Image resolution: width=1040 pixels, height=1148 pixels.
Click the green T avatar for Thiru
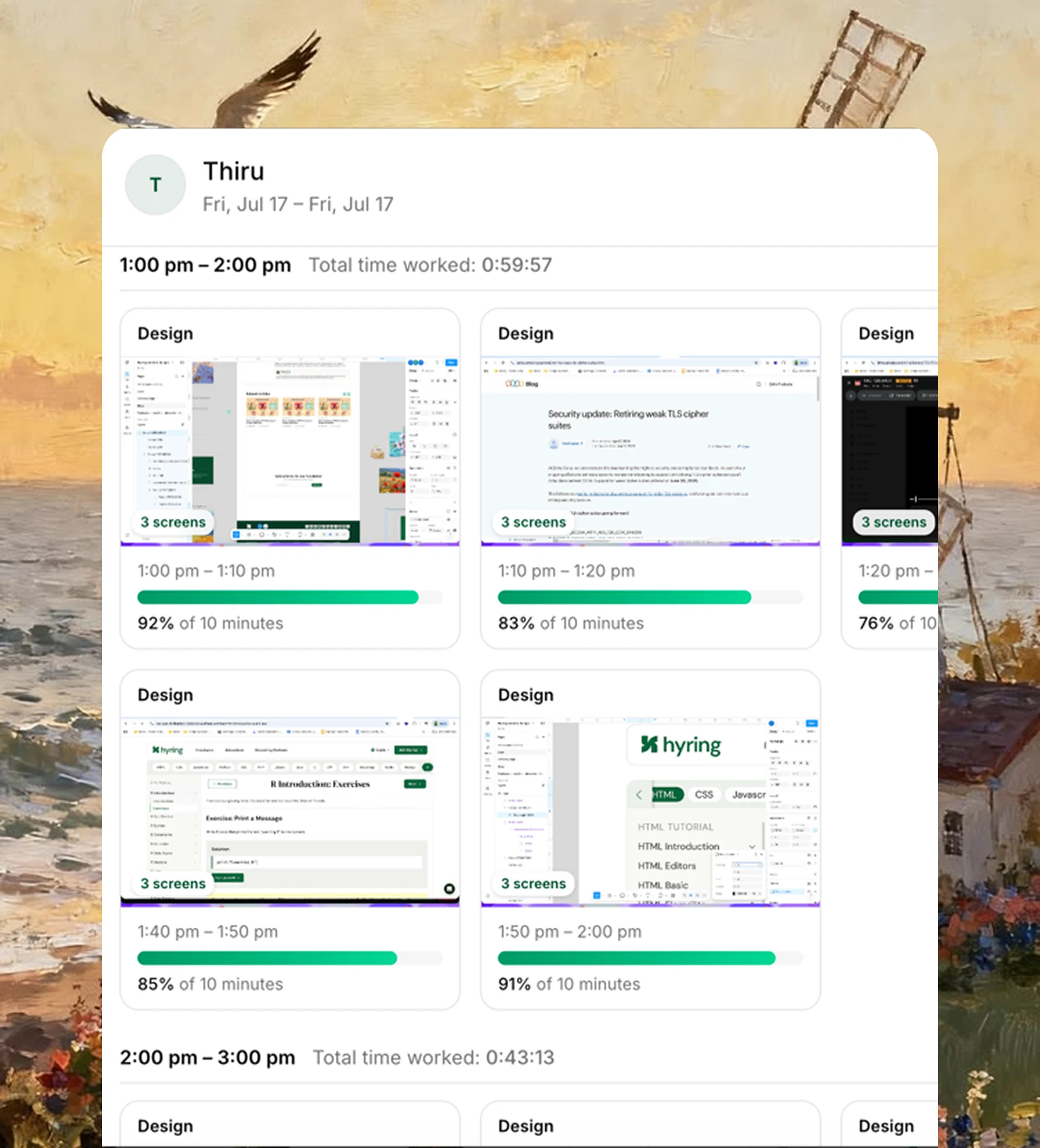[x=155, y=185]
